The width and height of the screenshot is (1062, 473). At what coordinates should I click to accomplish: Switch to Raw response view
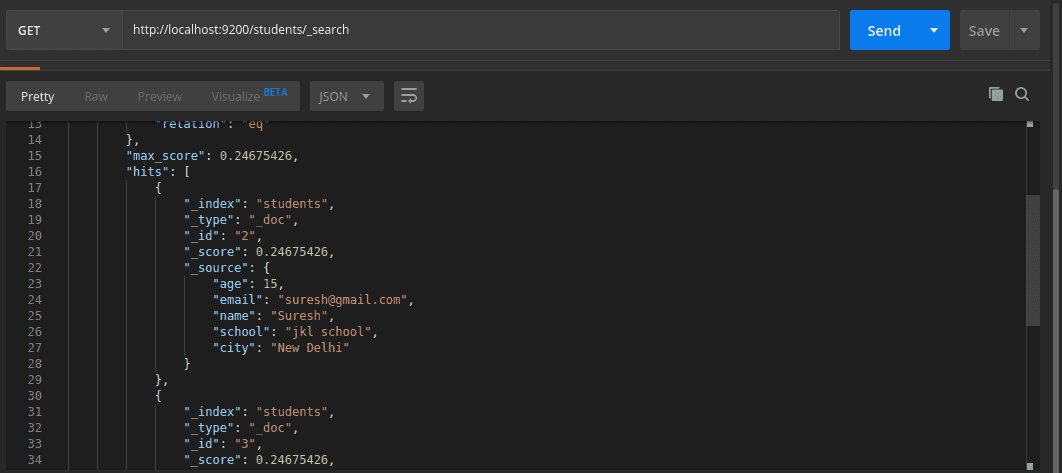click(x=96, y=96)
